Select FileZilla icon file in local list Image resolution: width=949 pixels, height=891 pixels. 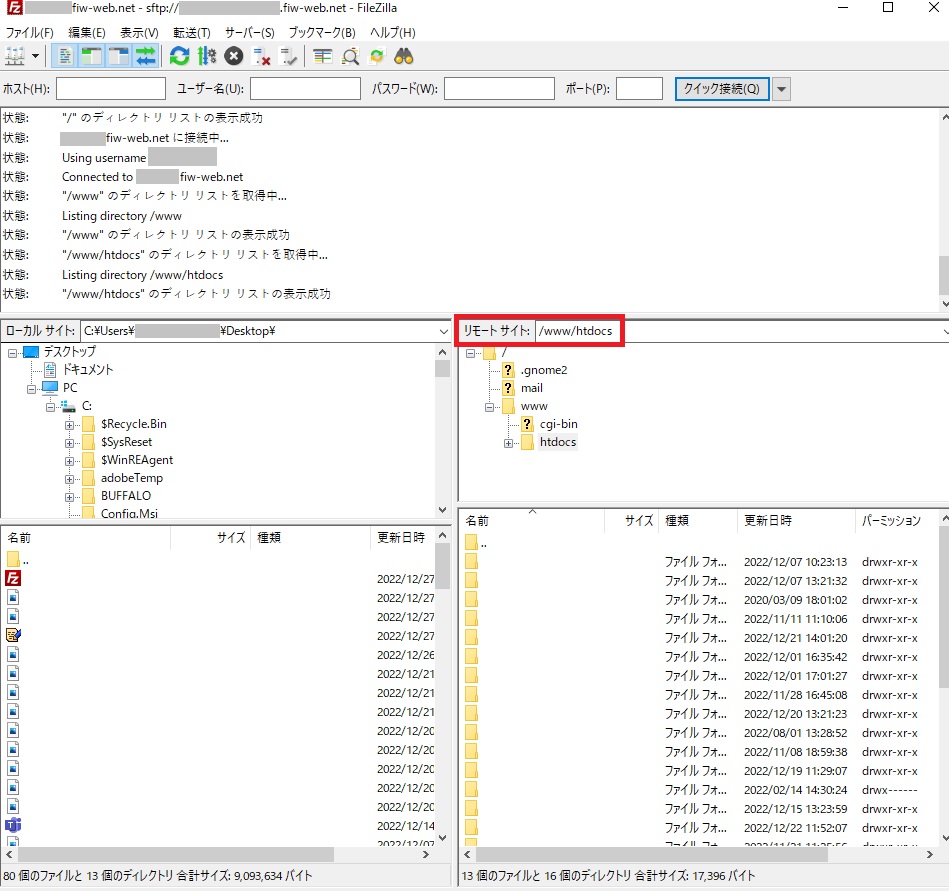(13, 579)
